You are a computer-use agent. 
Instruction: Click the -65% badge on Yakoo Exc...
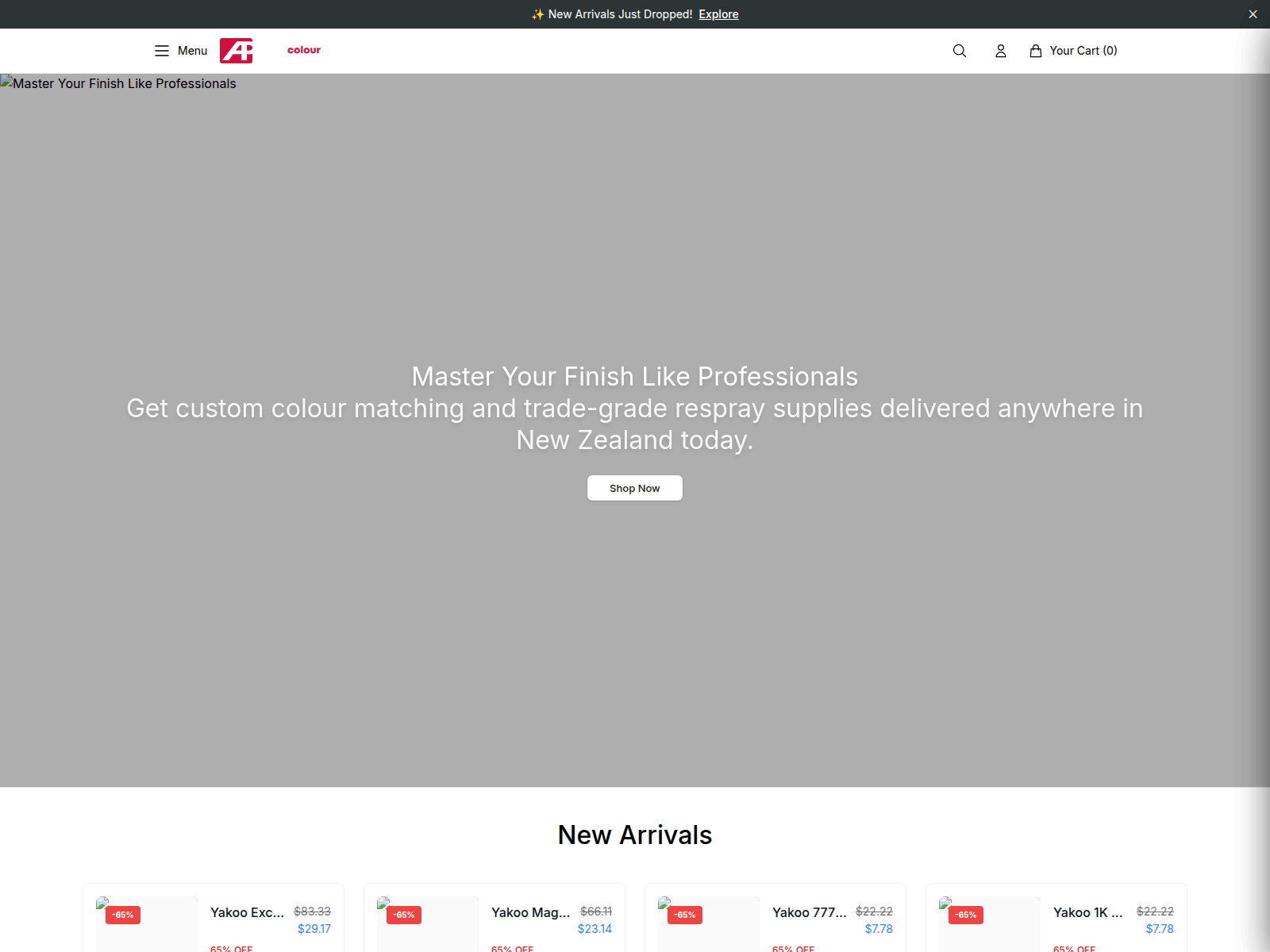(123, 915)
